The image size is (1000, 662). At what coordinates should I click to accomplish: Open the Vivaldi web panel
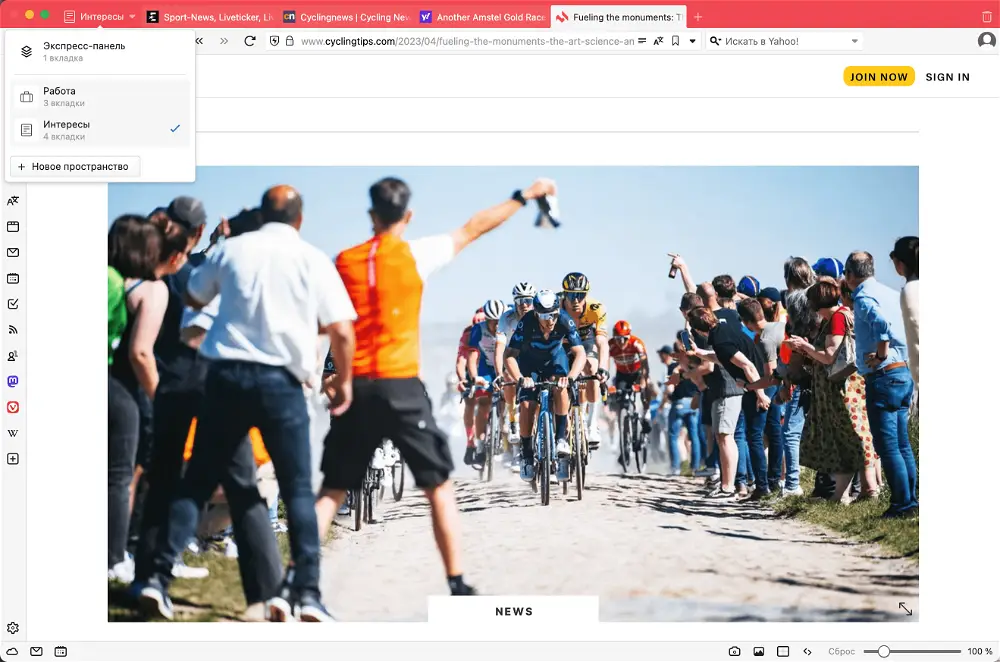(13, 407)
